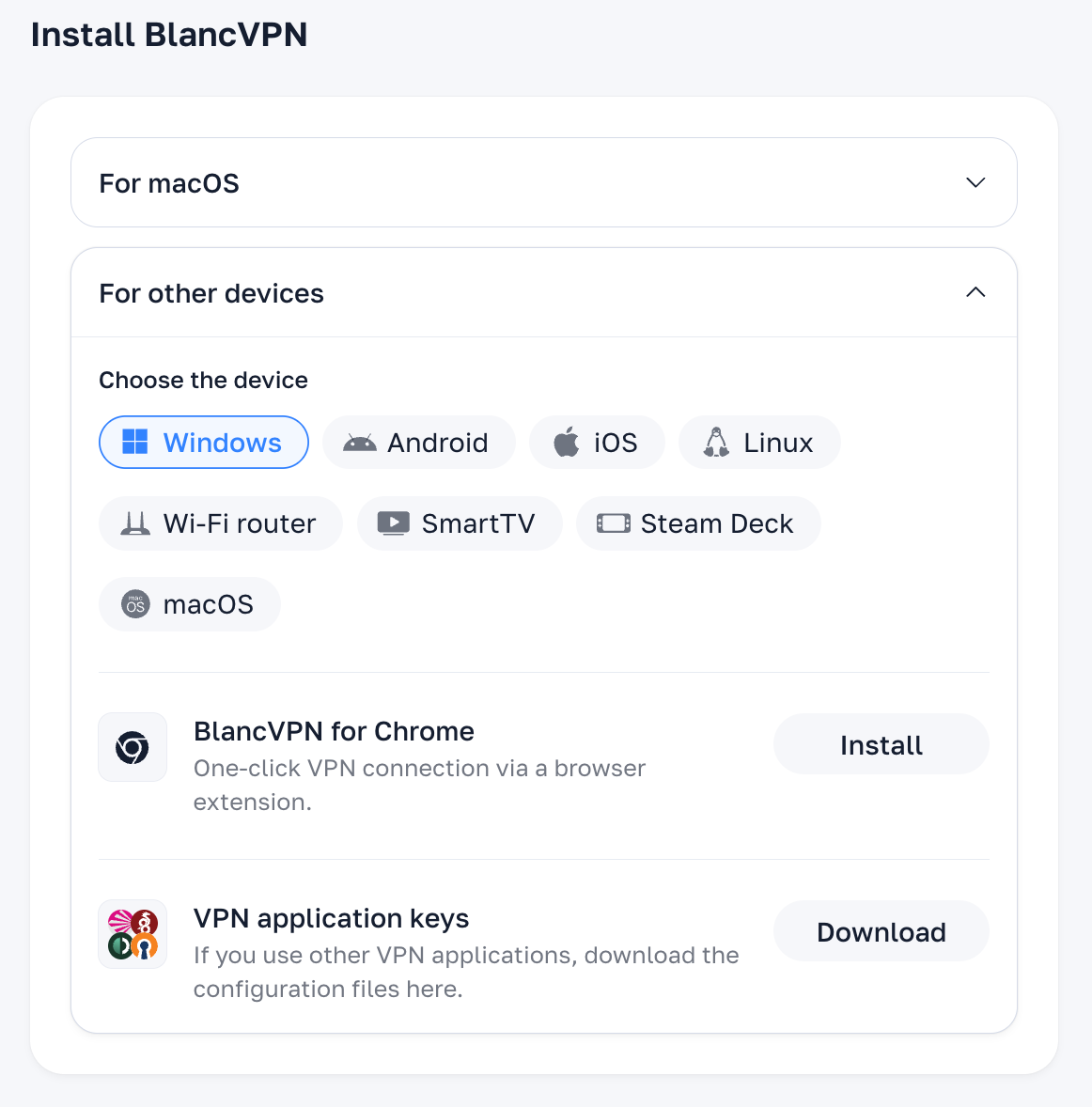Screen dimensions: 1092x1107
Task: Install BlancVPN for Chrome extension
Action: click(881, 744)
